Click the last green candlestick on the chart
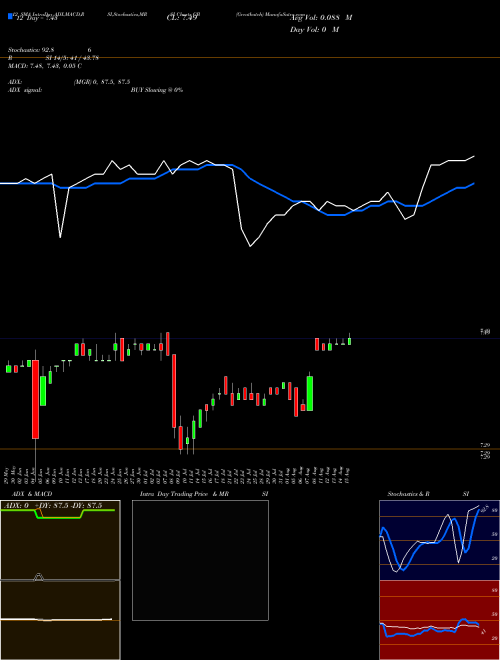This screenshot has height=660, width=500. click(x=349, y=341)
